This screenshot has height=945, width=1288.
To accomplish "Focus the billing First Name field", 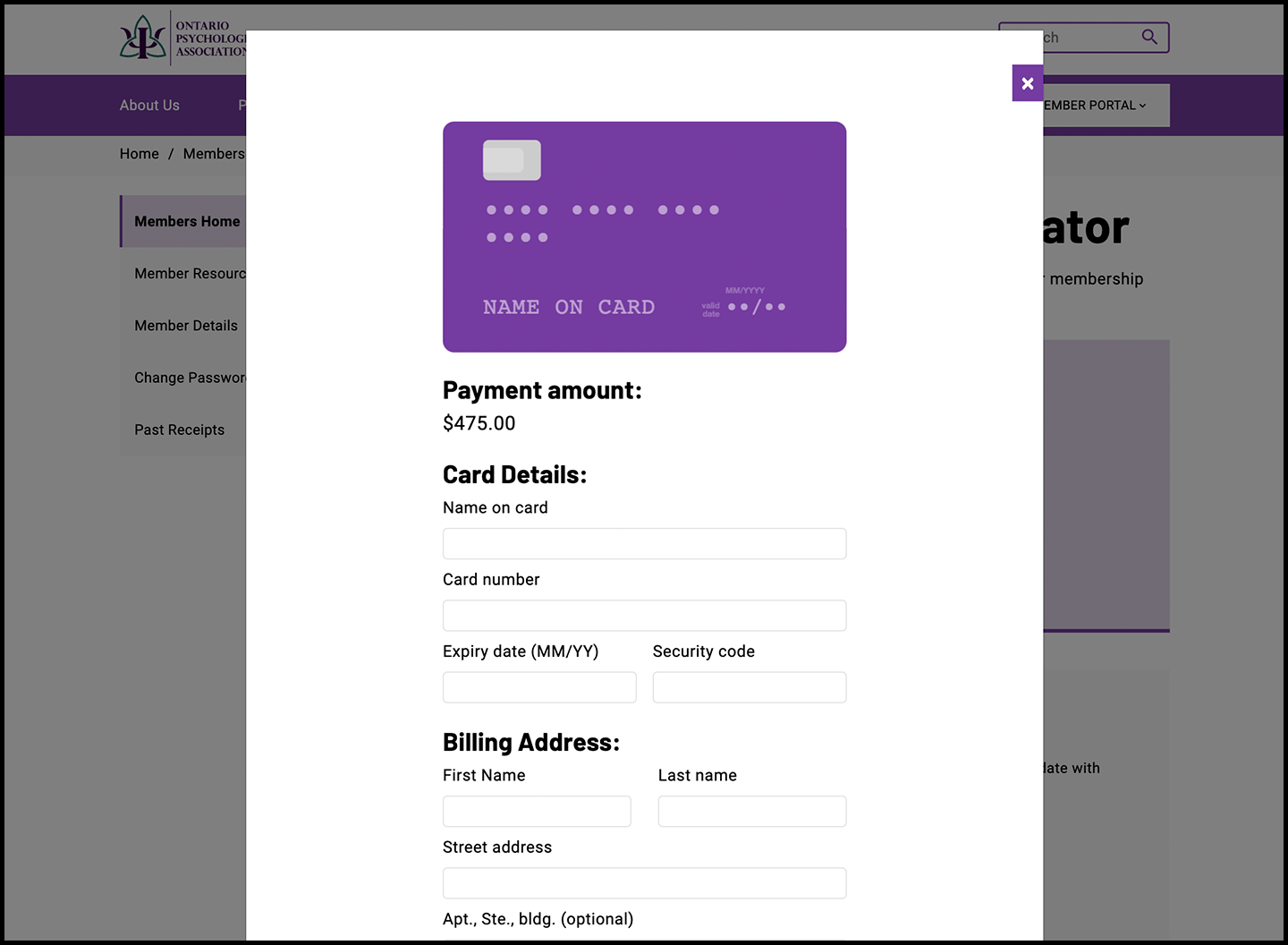I will tap(537, 811).
